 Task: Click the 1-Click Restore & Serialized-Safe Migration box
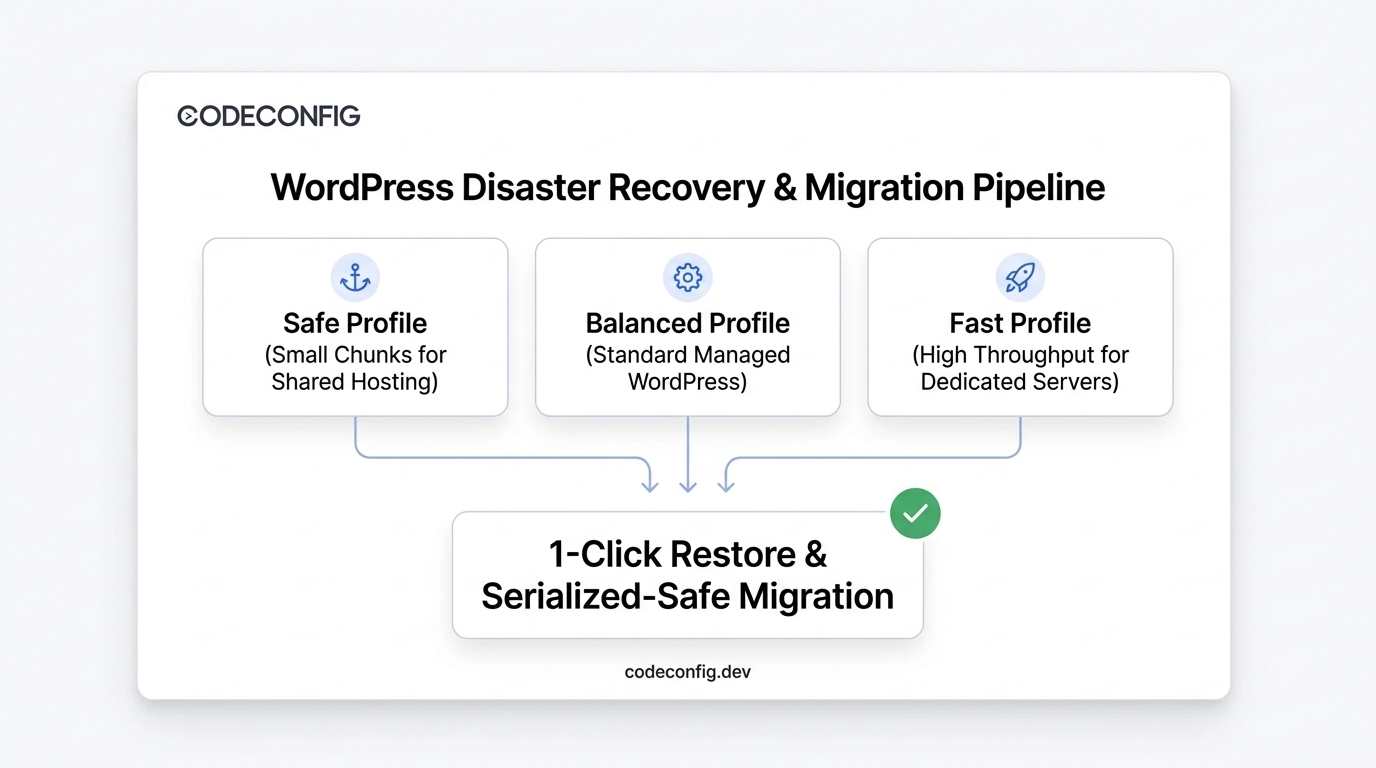pos(688,575)
